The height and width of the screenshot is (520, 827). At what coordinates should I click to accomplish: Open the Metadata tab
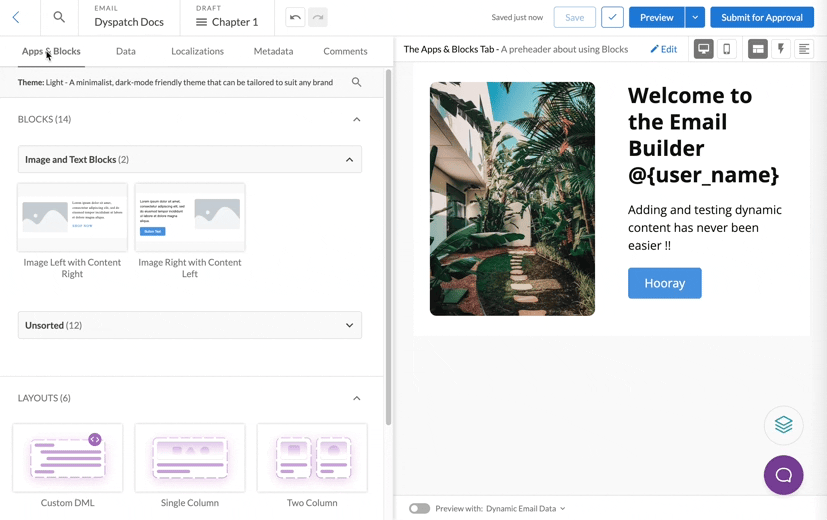click(x=273, y=51)
